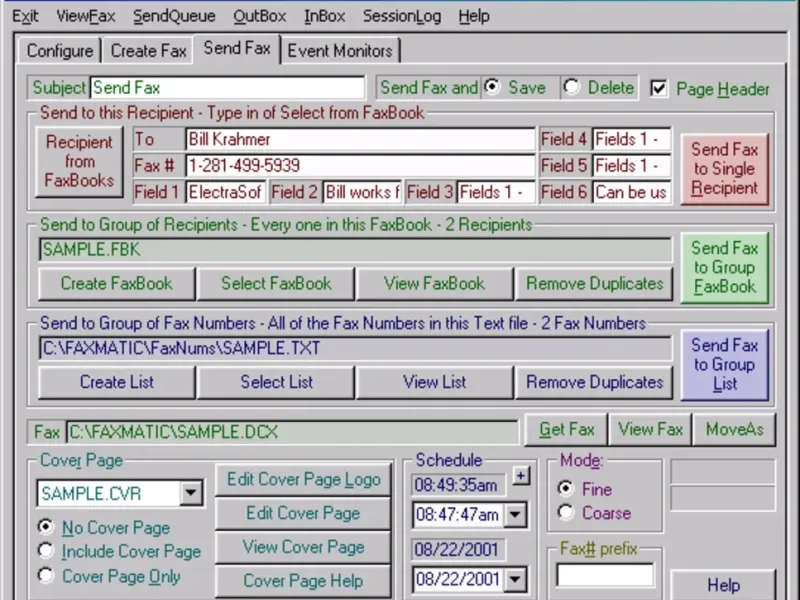Switch to the Event Monitors tab
The image size is (800, 600).
point(340,51)
